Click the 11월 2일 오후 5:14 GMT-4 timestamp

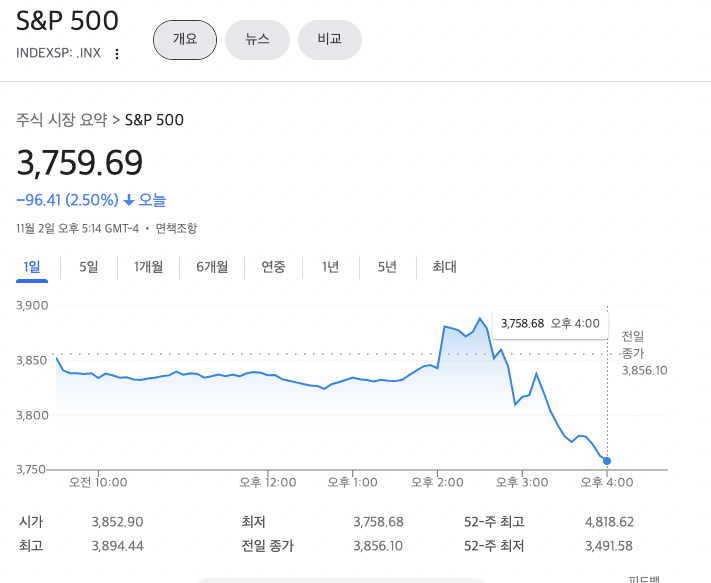tap(78, 228)
